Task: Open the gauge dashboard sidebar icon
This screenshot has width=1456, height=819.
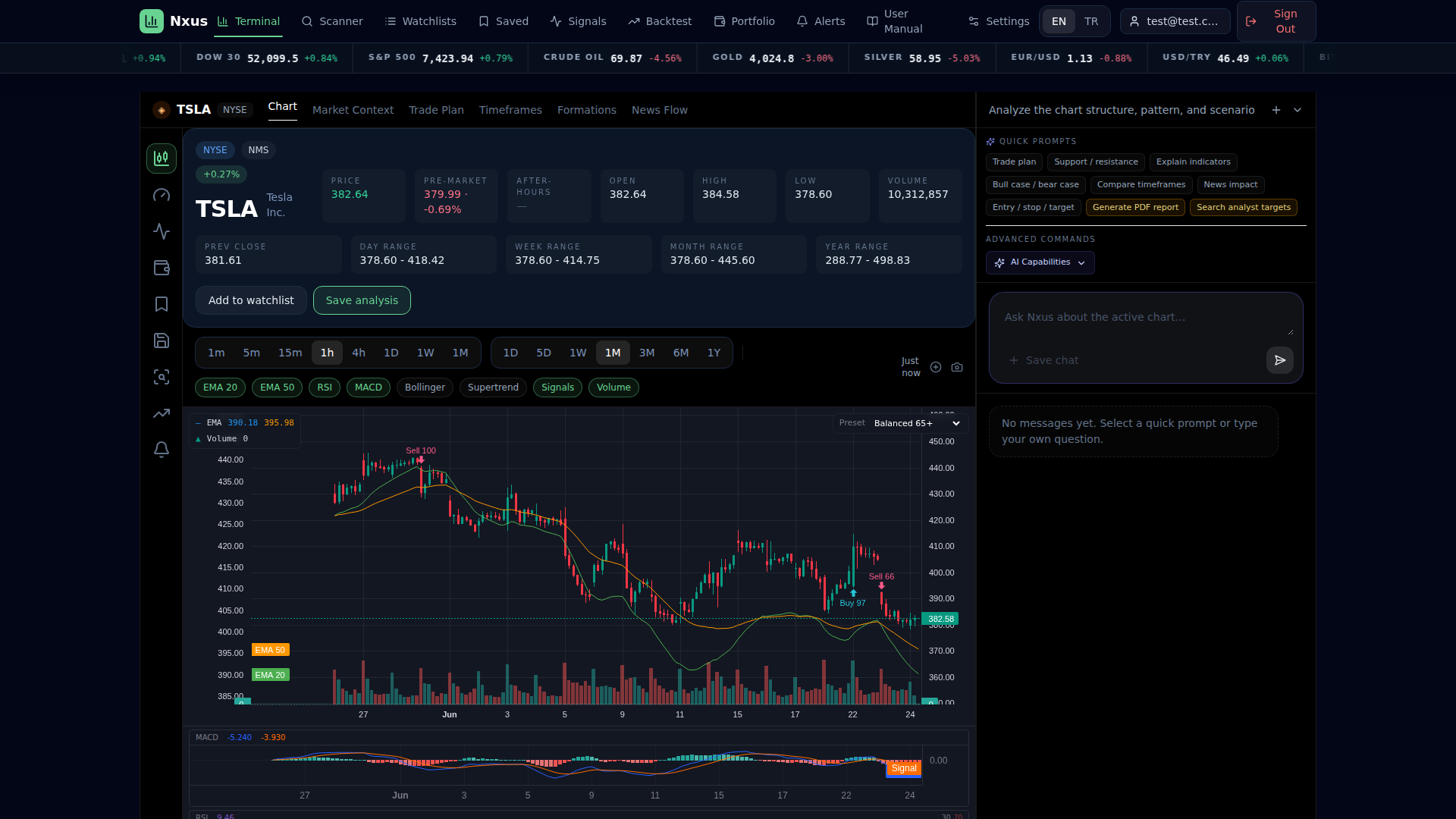Action: (162, 195)
